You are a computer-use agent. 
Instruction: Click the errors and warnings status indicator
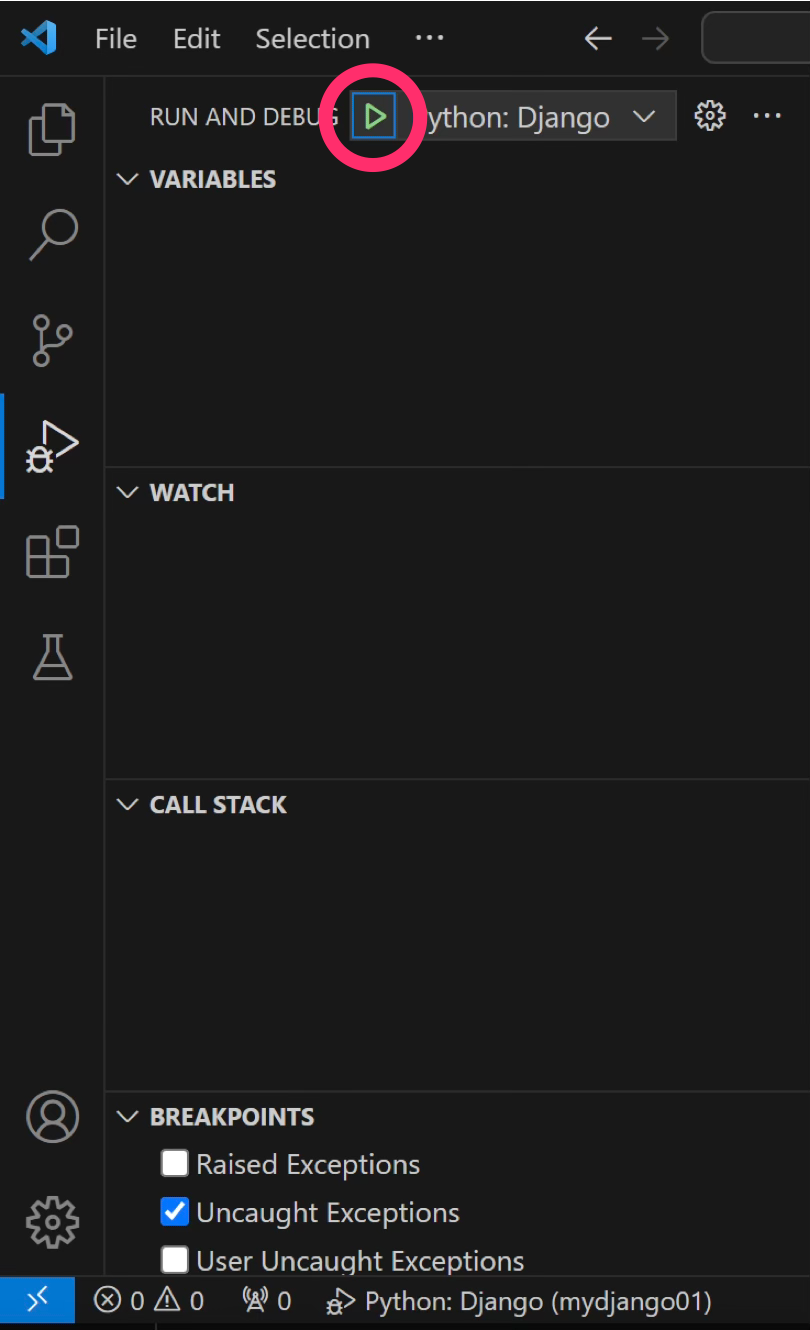tap(149, 1301)
